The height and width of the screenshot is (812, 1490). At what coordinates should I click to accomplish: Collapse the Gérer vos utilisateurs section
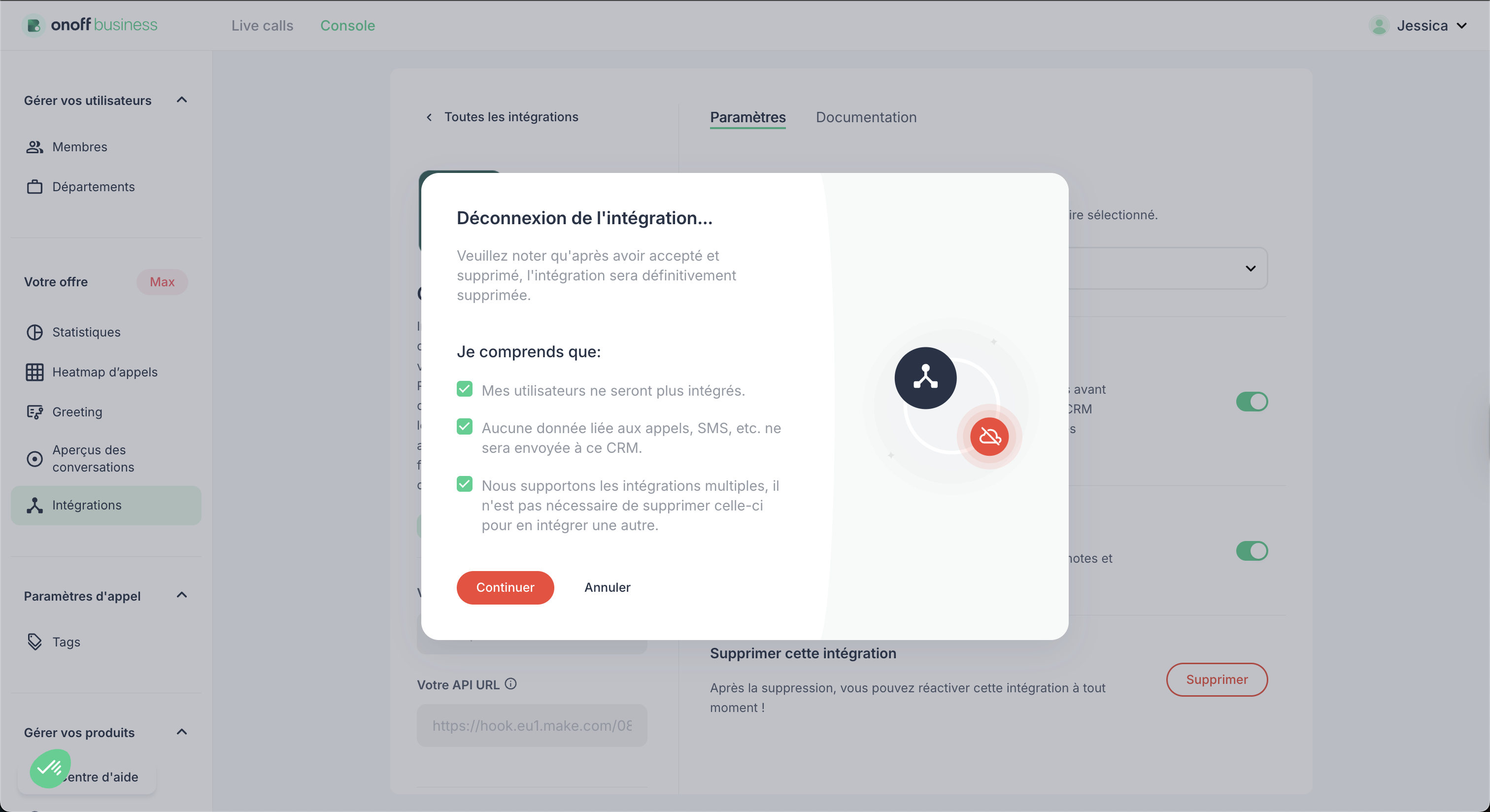coord(182,100)
